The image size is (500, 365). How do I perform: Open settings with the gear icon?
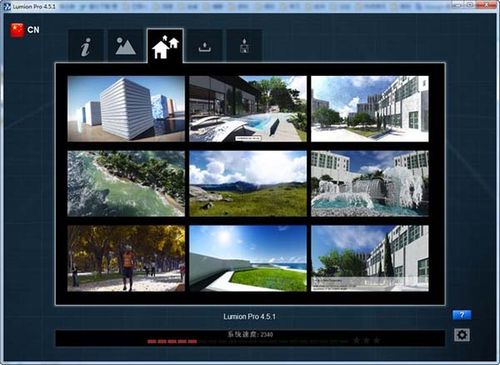pos(462,335)
